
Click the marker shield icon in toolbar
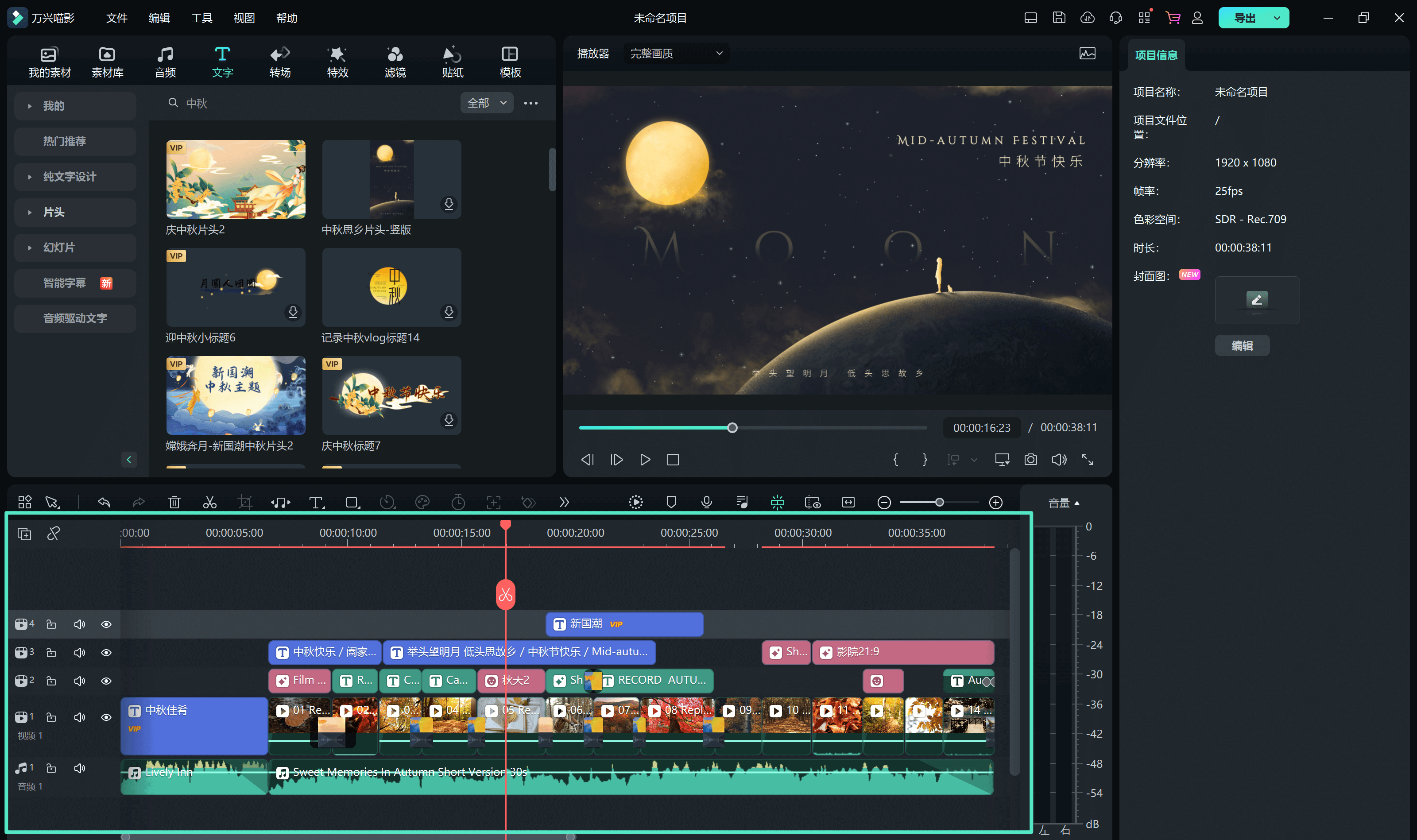tap(671, 502)
